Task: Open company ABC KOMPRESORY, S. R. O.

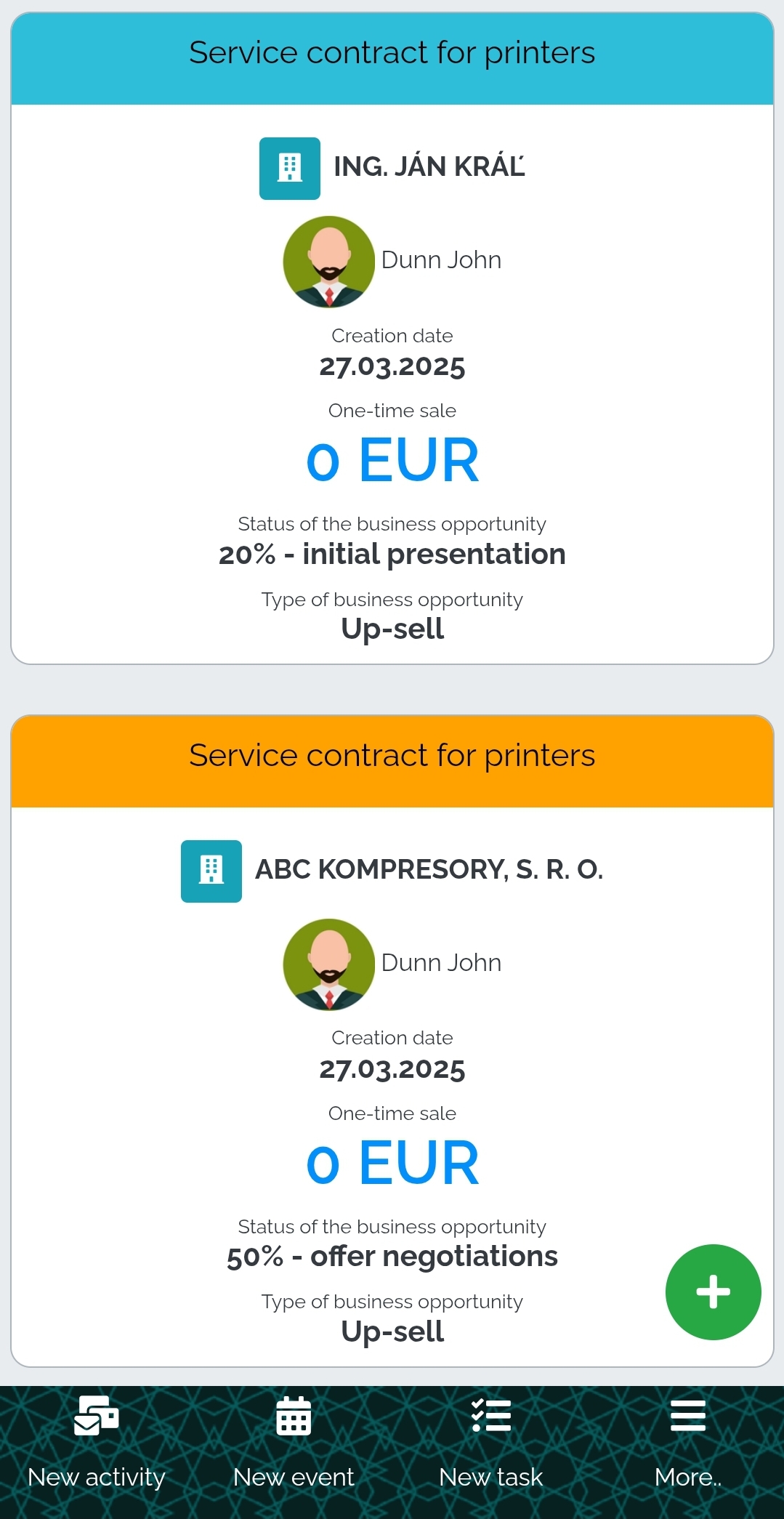Action: coord(429,869)
